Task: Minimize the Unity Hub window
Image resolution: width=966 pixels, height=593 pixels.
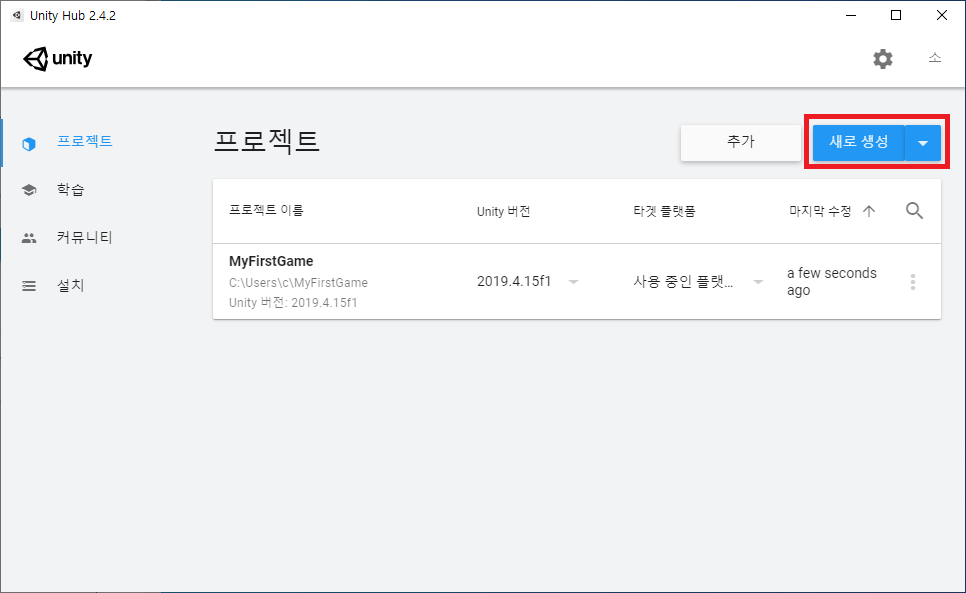Action: pos(851,15)
